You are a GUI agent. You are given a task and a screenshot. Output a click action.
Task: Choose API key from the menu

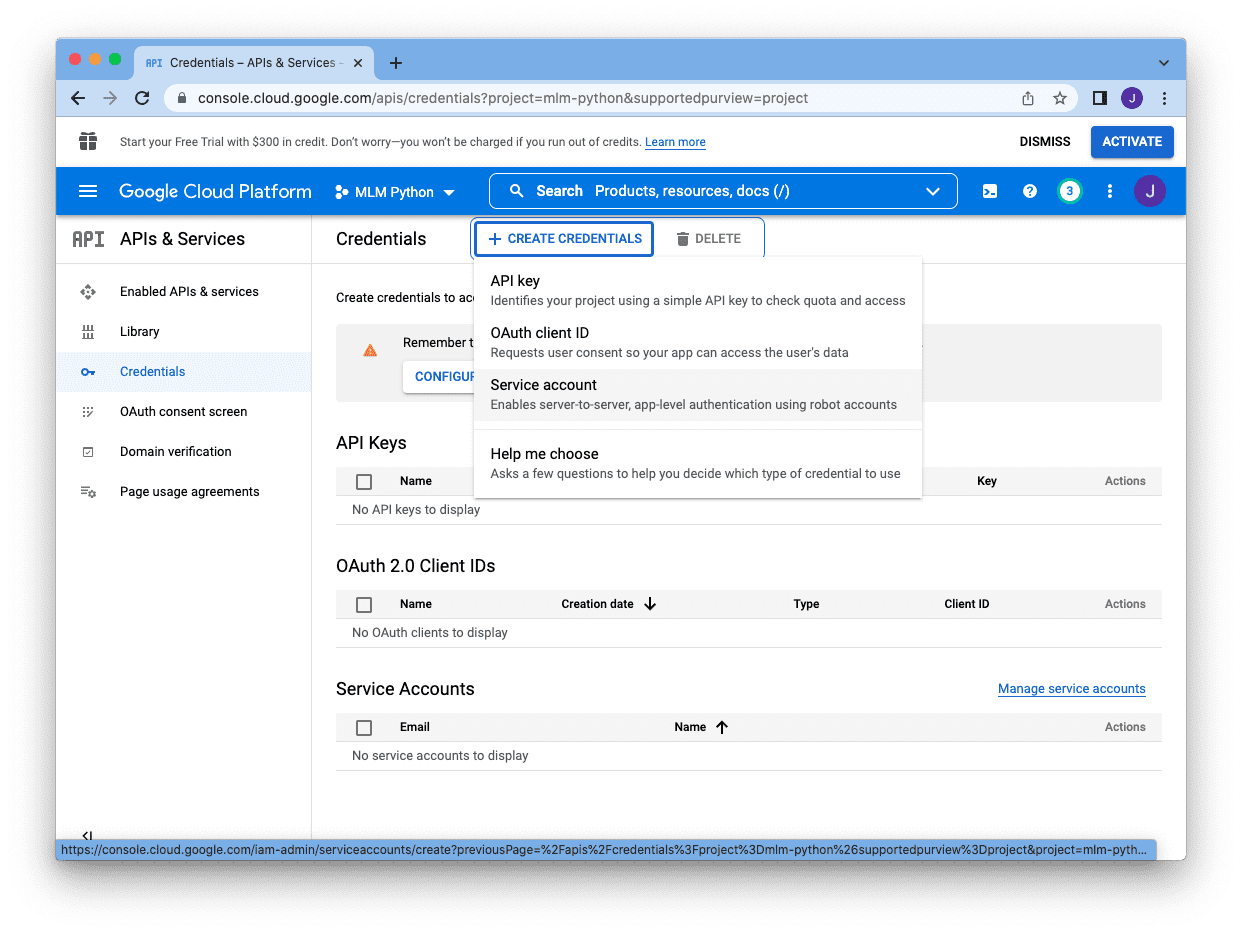[698, 290]
